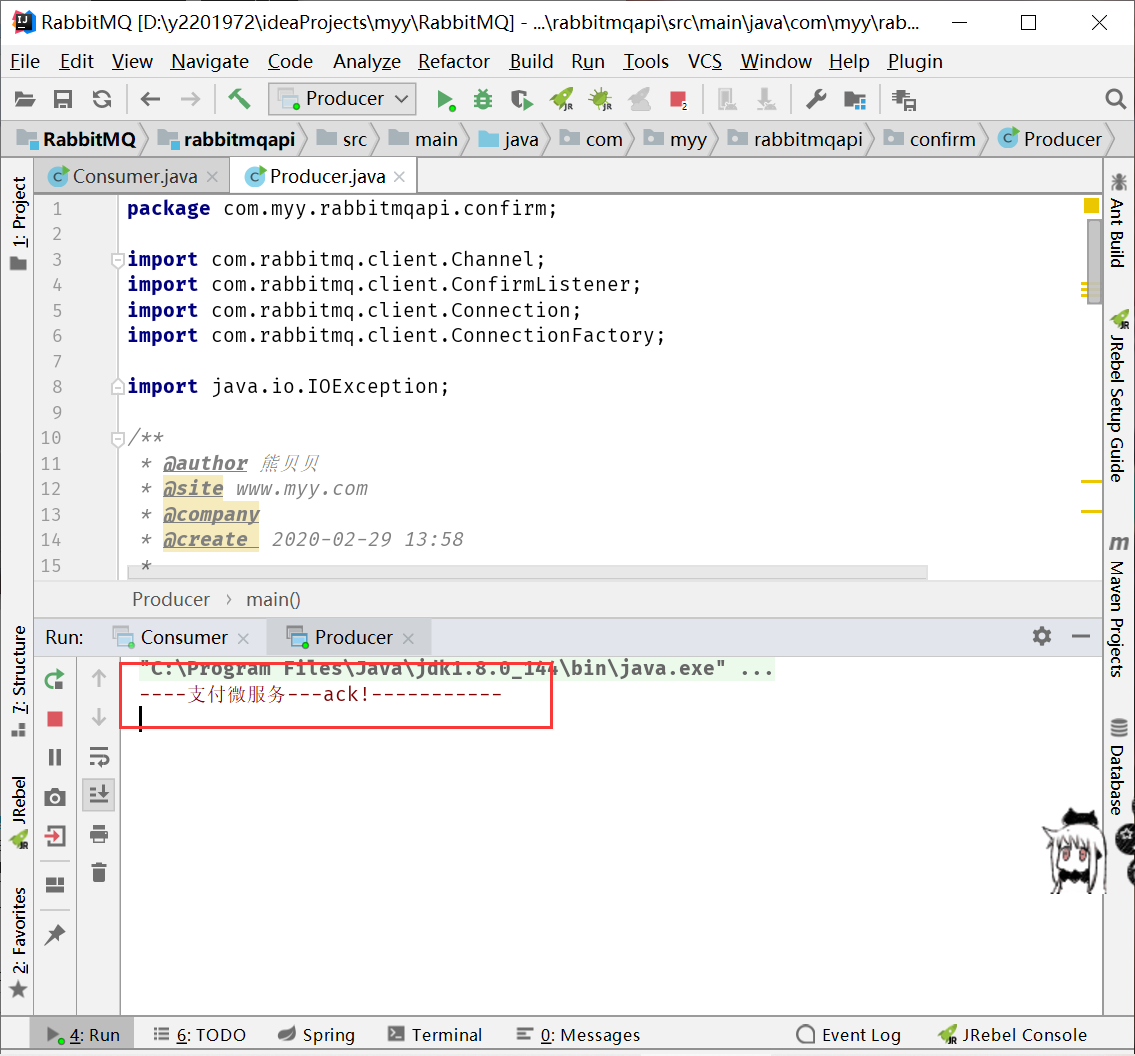
Task: Close the Consumer.java editor tab
Action: tap(212, 177)
